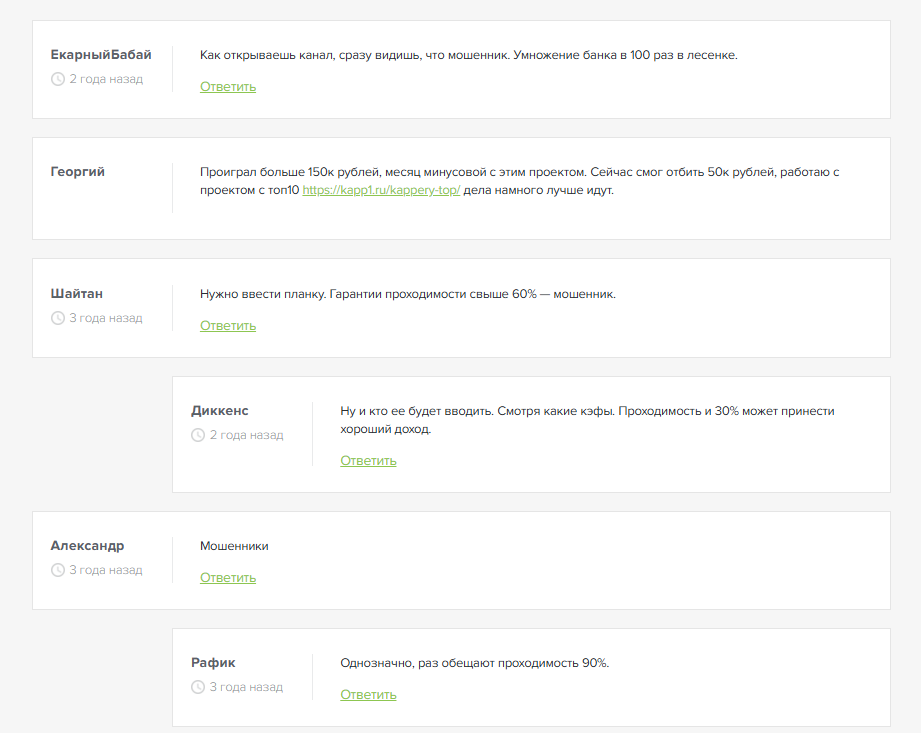Reply to ЕкарныйБабай's comment via Ответить
The width and height of the screenshot is (921, 733).
coord(228,87)
